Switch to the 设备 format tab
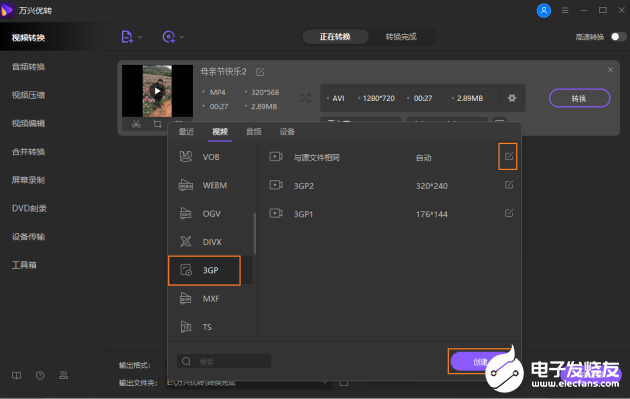This screenshot has width=630, height=399. coord(287,132)
